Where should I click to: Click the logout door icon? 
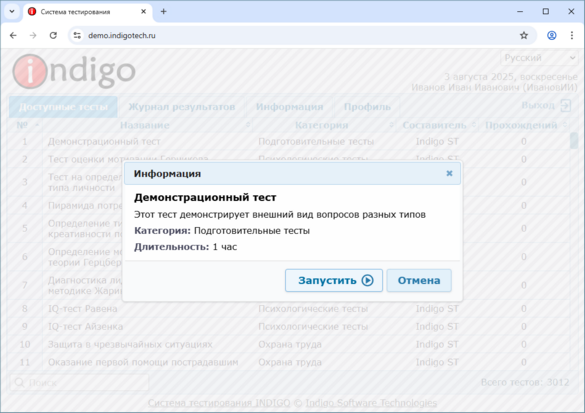click(x=566, y=106)
